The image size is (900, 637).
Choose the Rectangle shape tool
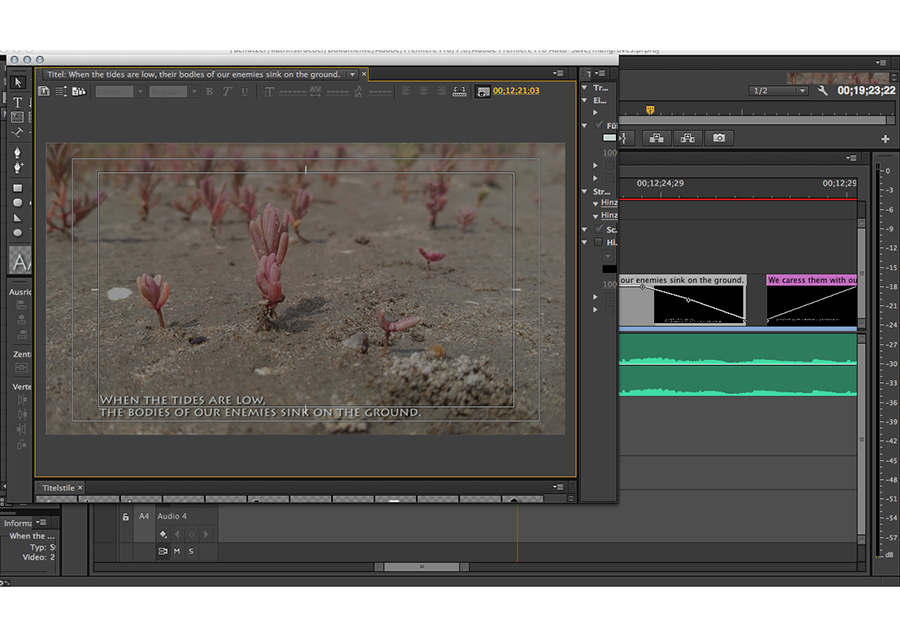[18, 188]
